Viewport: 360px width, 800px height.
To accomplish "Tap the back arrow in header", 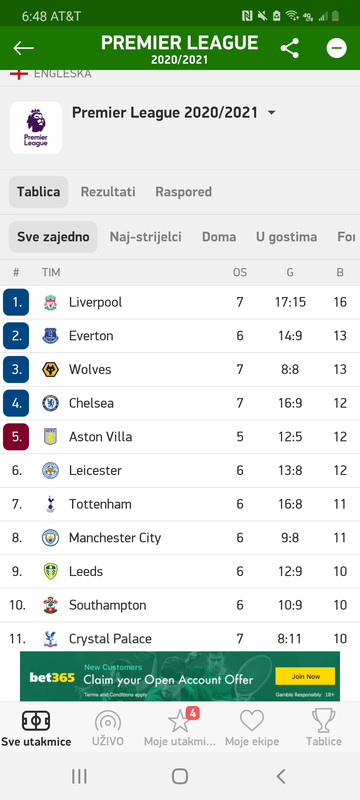I will point(23,48).
